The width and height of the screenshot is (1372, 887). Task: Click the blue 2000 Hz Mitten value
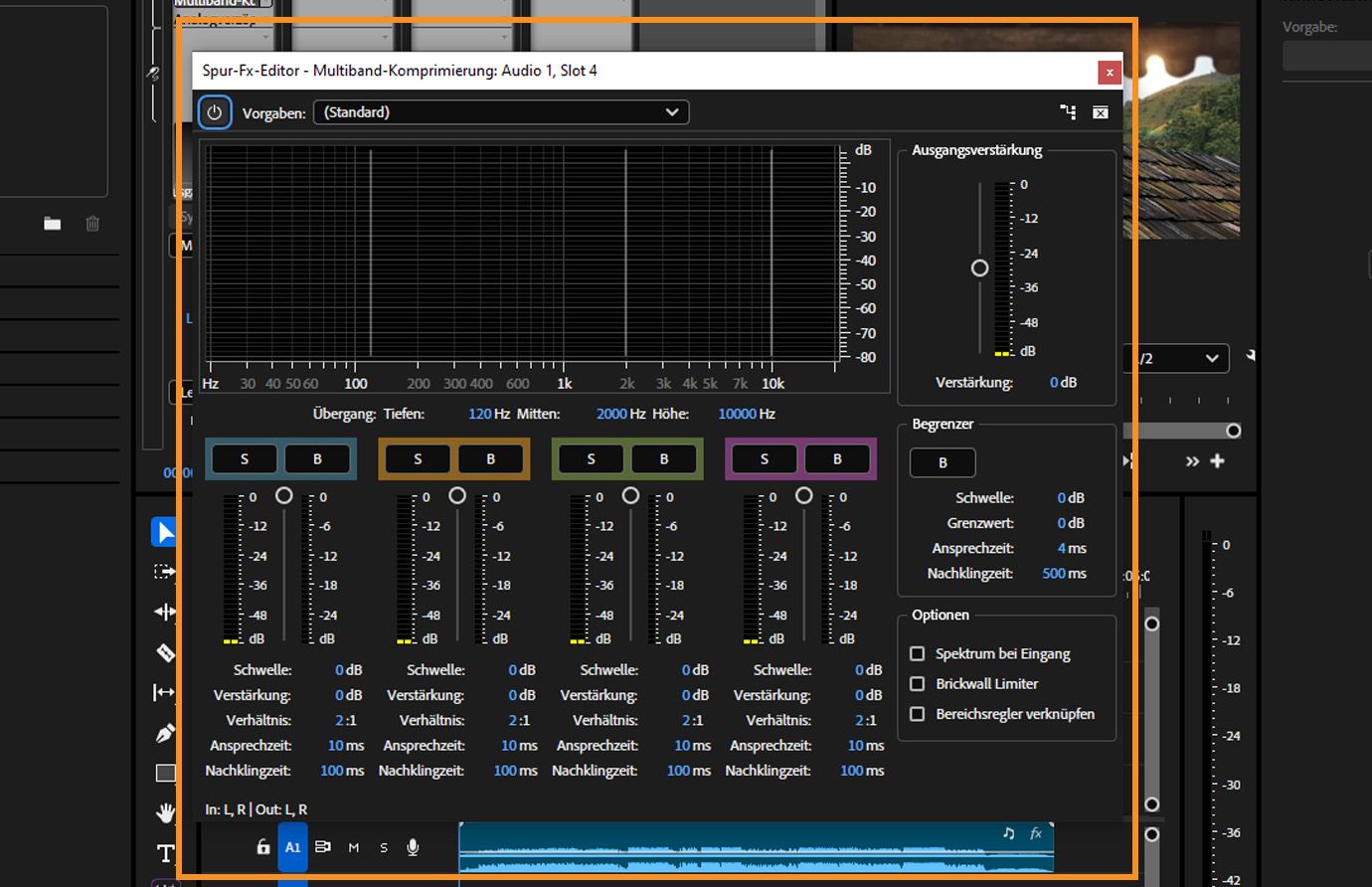[610, 413]
